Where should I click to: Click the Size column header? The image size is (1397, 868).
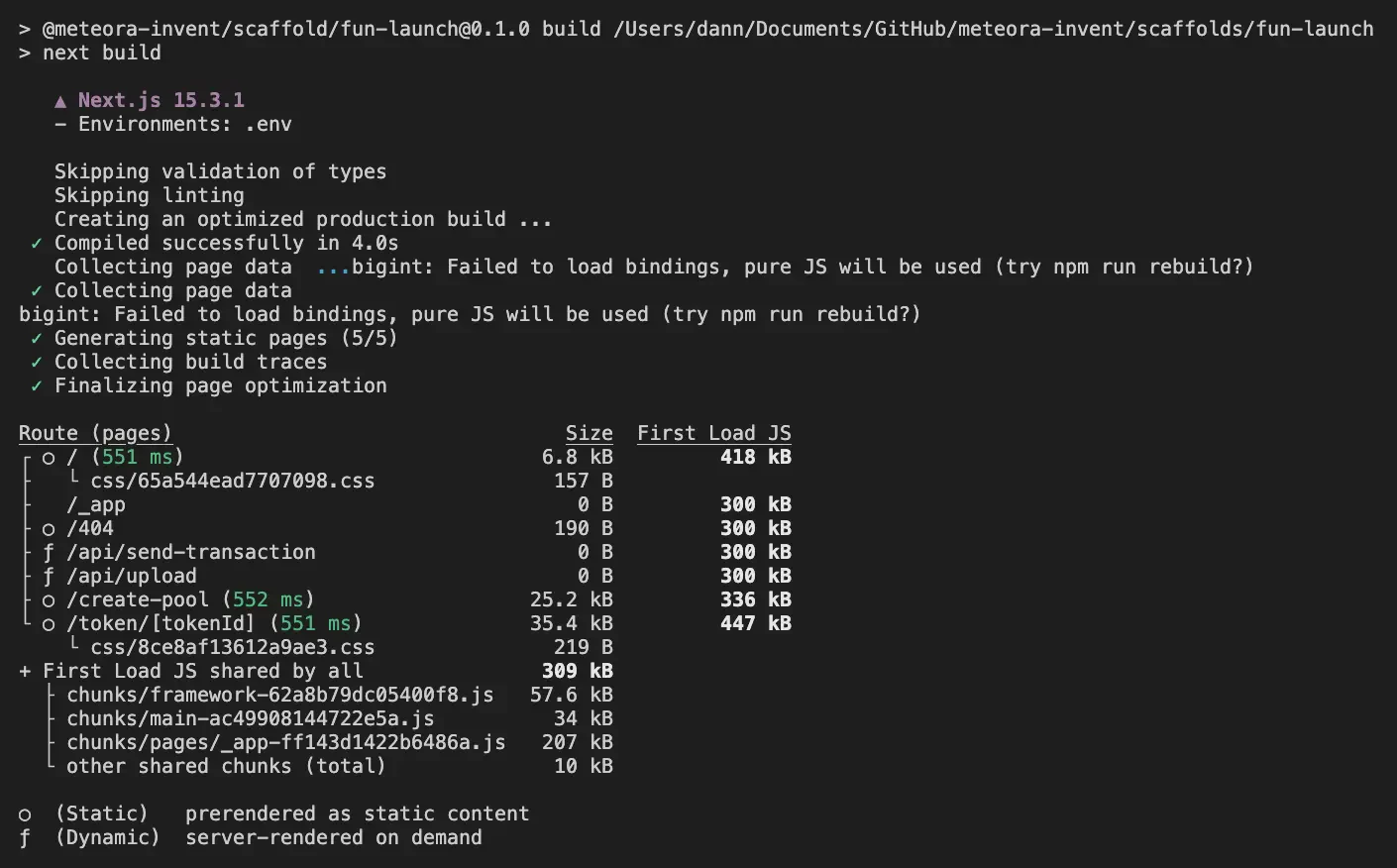tap(590, 433)
